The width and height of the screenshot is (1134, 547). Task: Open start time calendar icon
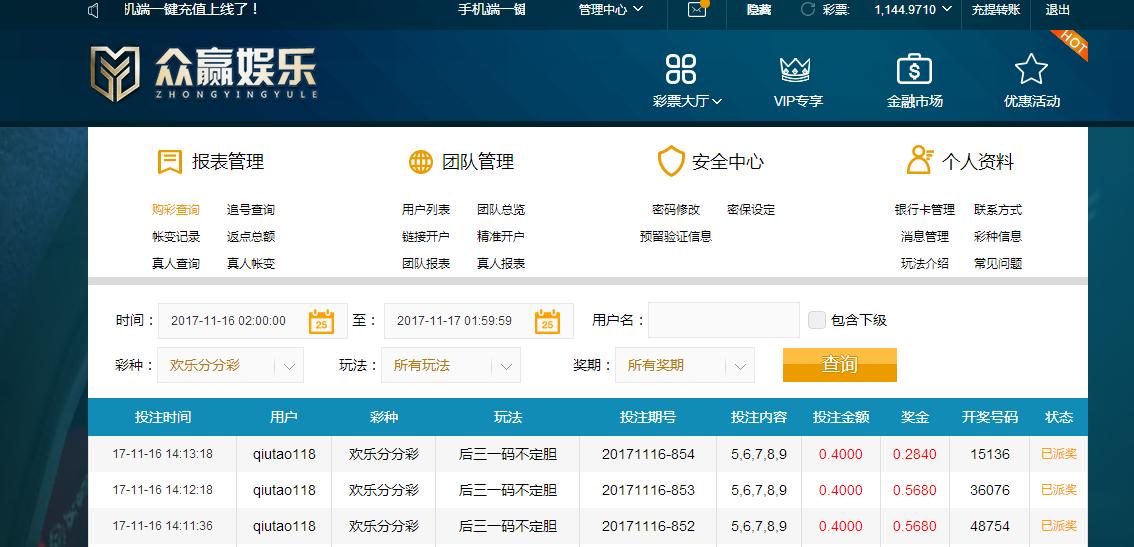(x=321, y=321)
